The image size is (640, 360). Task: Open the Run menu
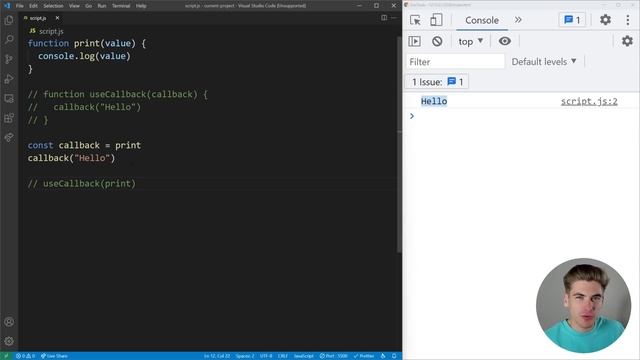click(102, 6)
